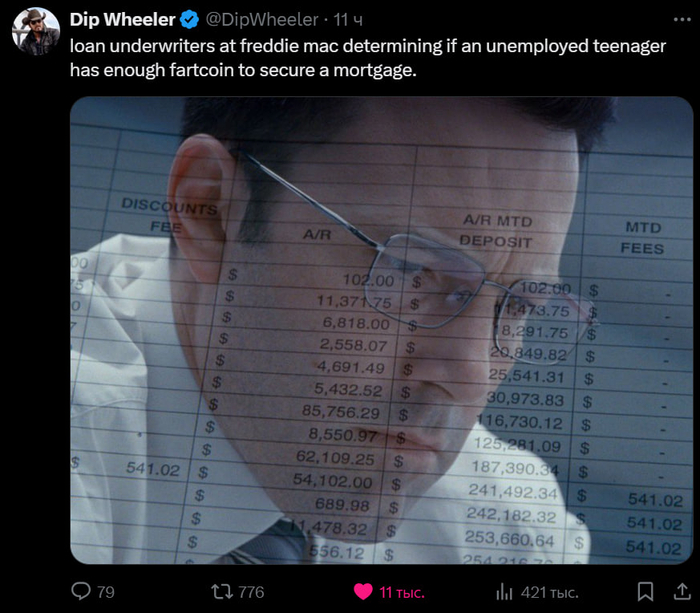Open Dip Wheeler's profile avatar
Screen dimensions: 700x613
[36, 31]
